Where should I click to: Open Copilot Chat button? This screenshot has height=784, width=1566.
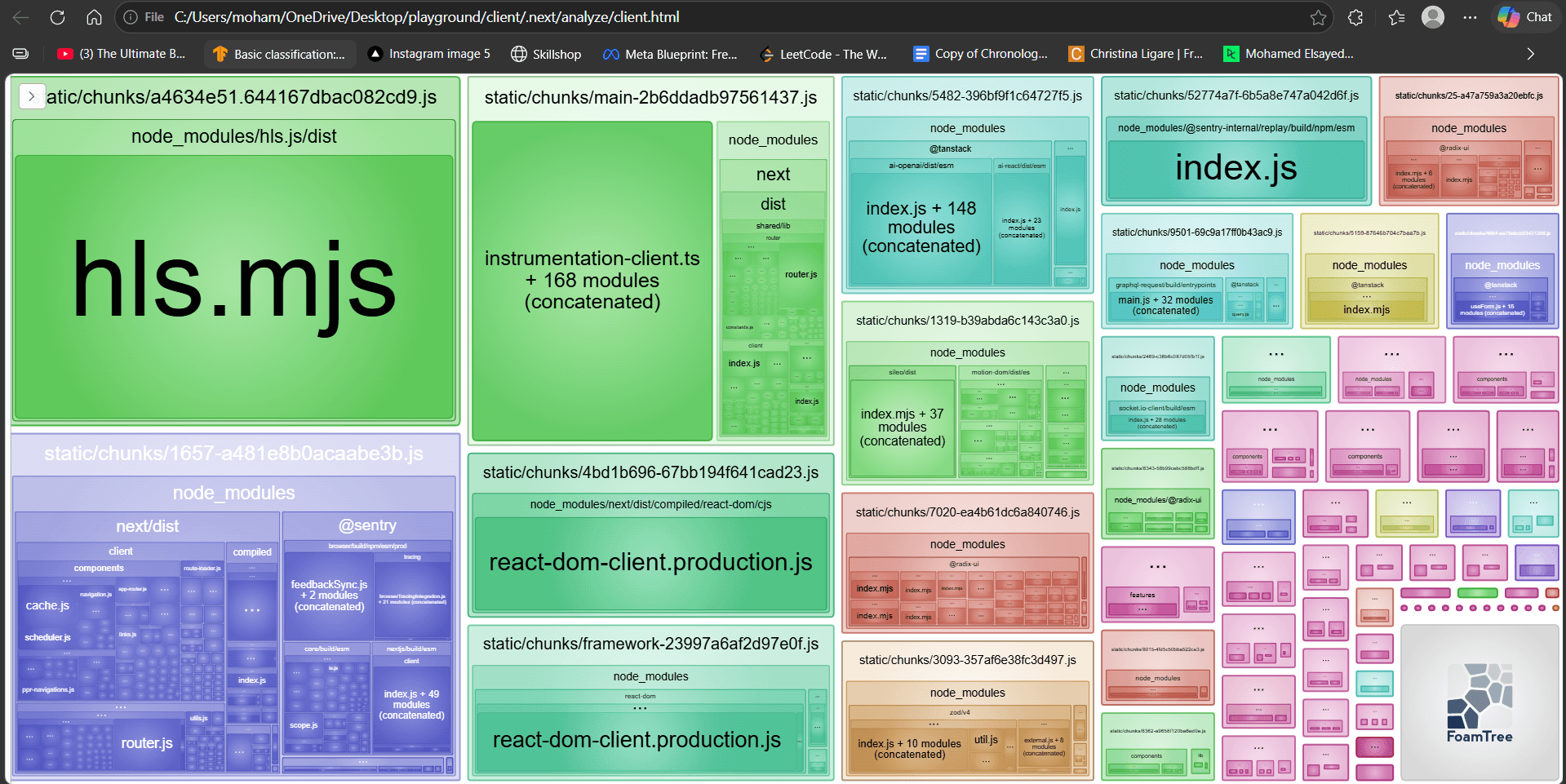click(1525, 17)
